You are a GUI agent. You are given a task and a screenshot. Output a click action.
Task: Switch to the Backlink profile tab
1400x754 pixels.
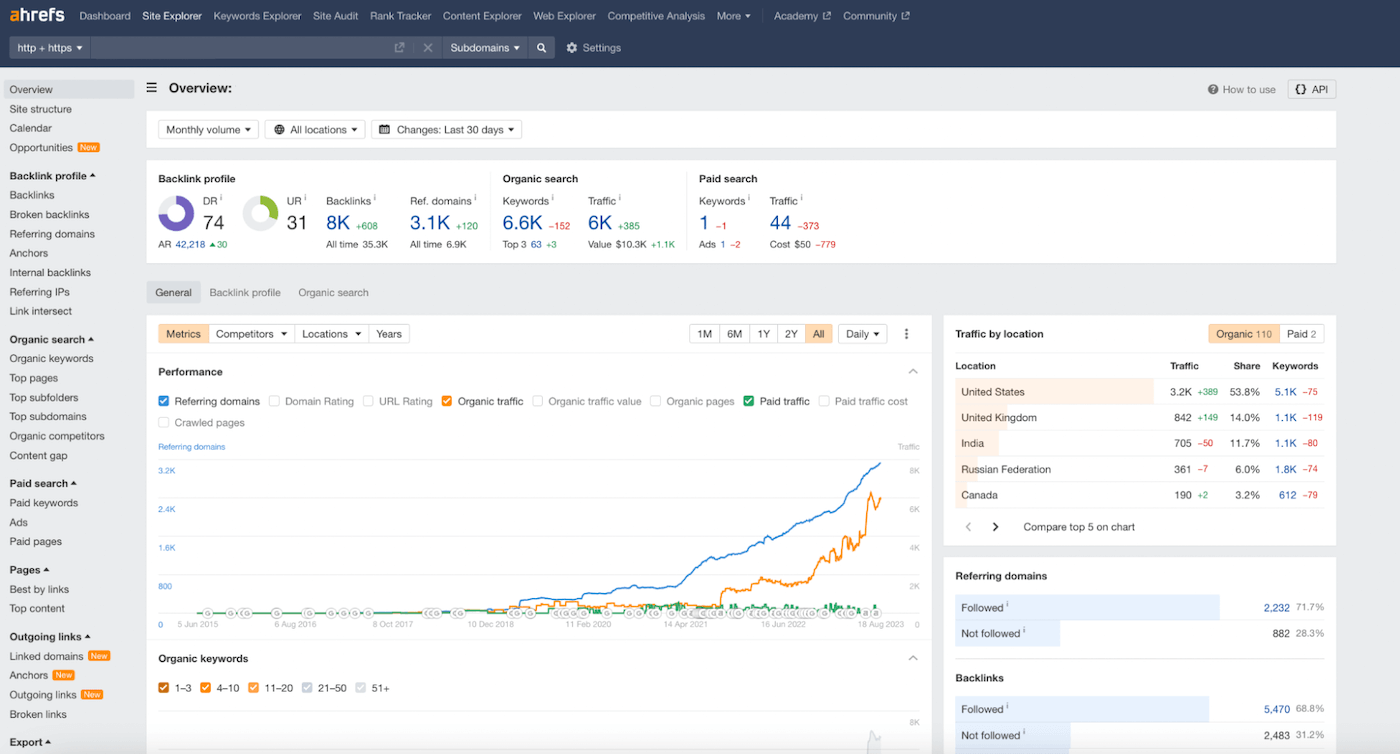[244, 293]
